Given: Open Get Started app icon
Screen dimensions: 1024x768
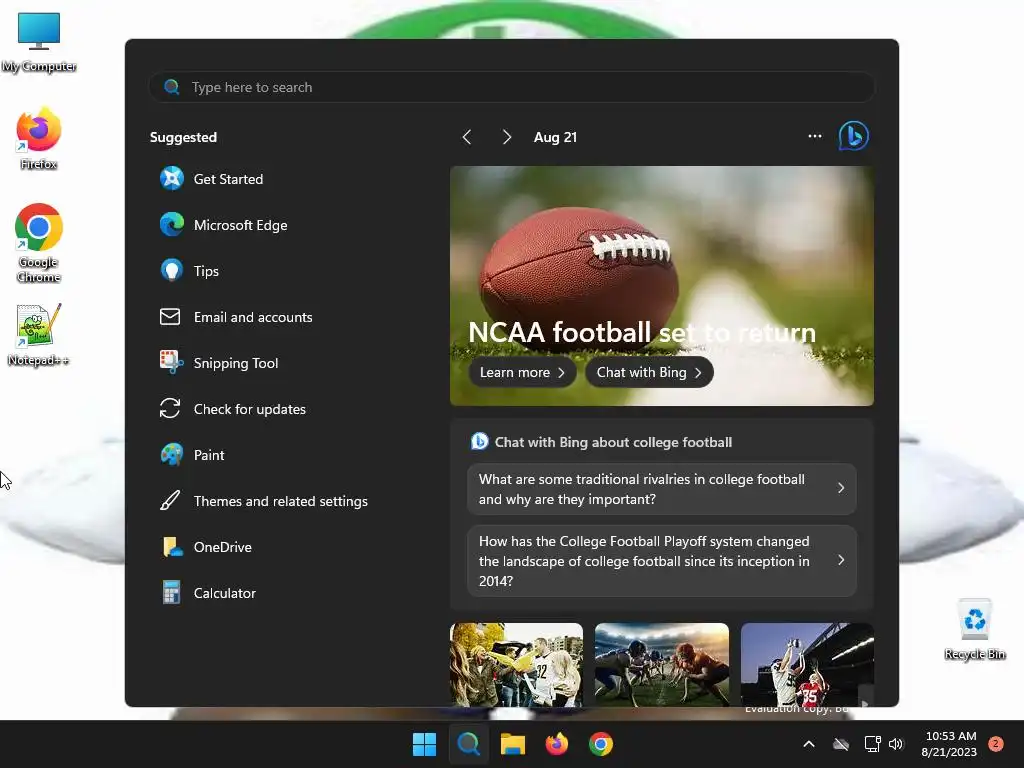Looking at the screenshot, I should tap(172, 178).
